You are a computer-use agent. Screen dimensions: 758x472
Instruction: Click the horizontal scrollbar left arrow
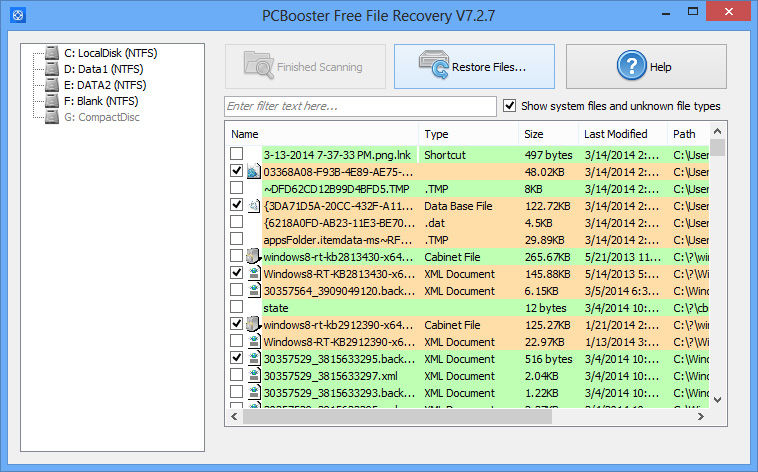234,416
